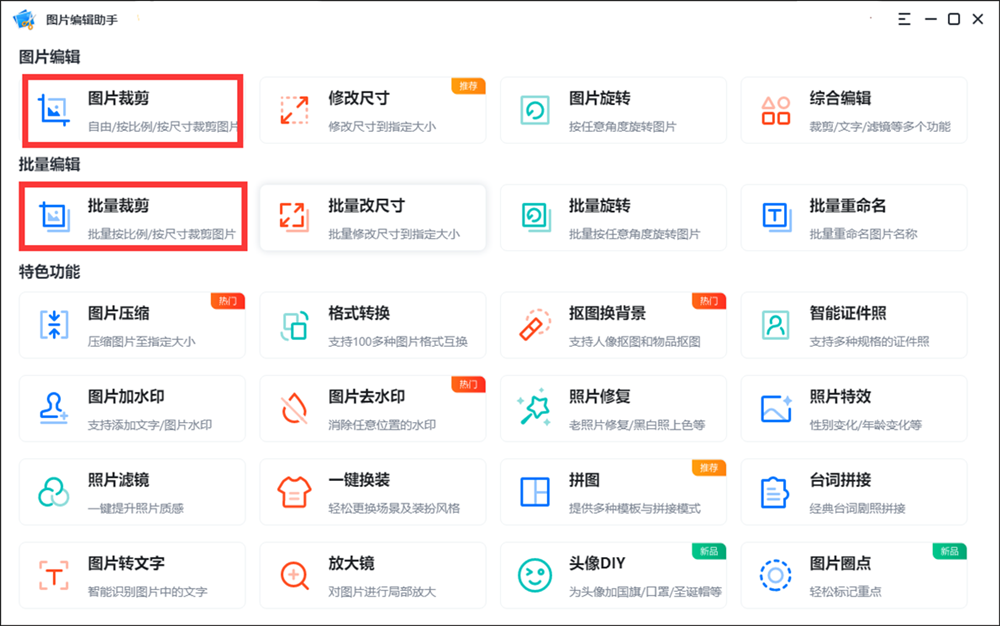Click the 批量编辑 section heading
The image size is (1000, 626).
click(x=50, y=165)
